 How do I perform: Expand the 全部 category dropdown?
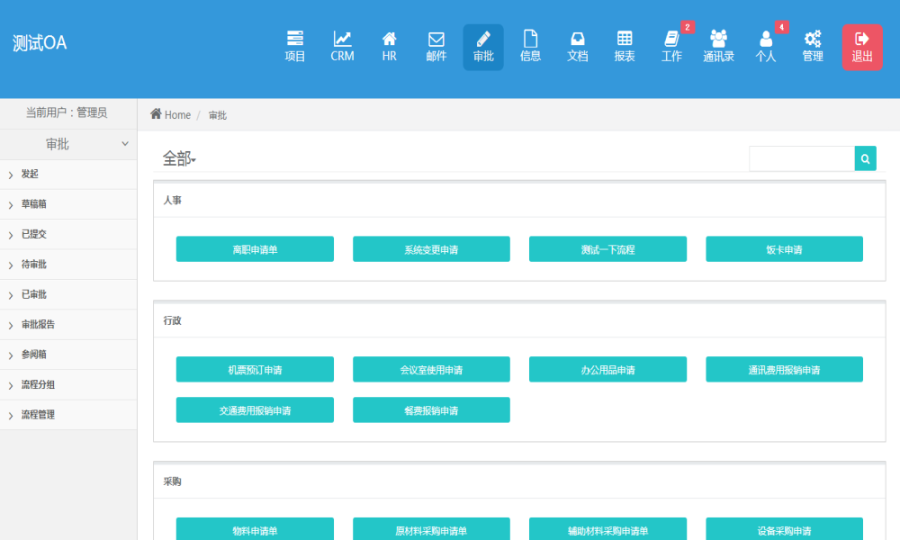pyautogui.click(x=180, y=159)
